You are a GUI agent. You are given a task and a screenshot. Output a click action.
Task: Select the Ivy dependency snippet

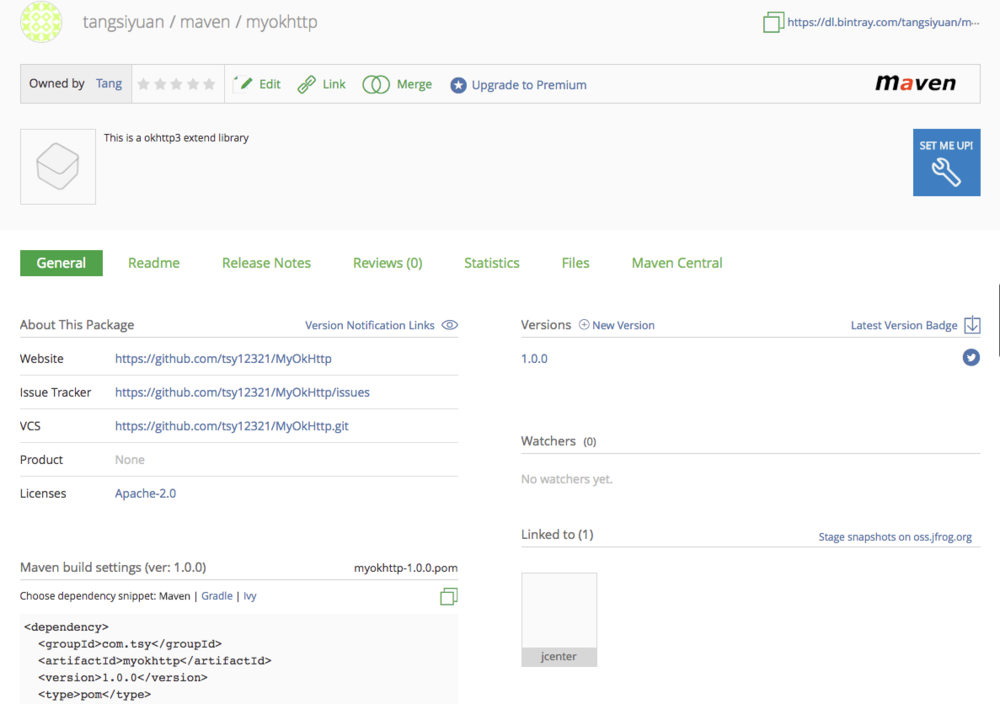coord(250,596)
